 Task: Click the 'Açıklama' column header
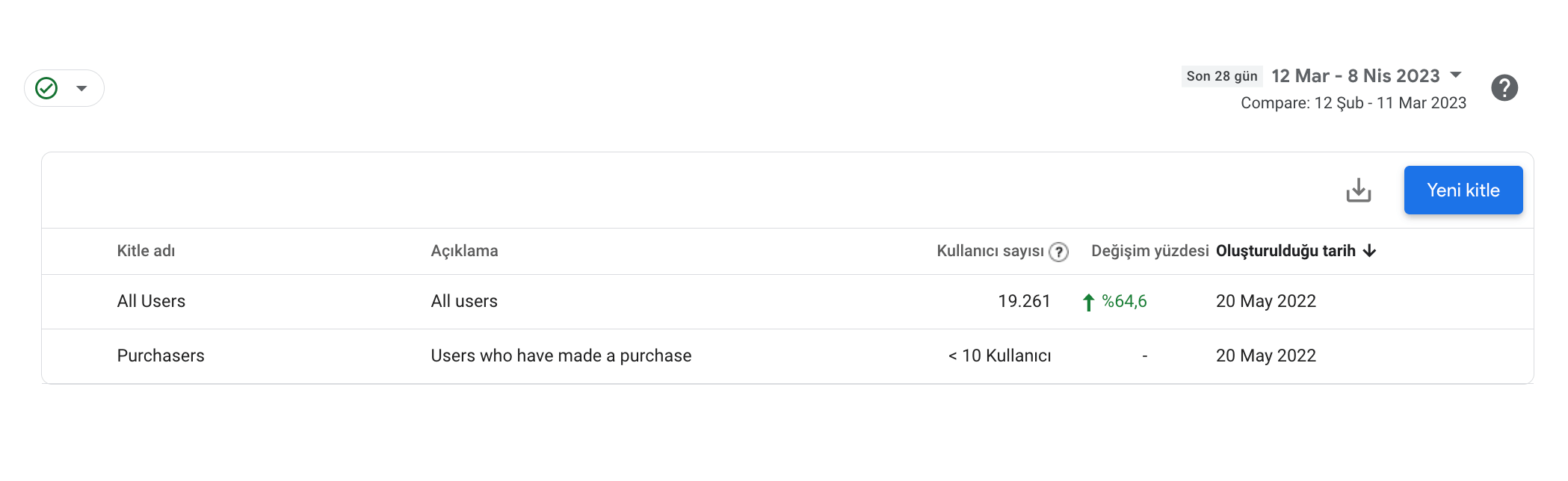pyautogui.click(x=464, y=251)
